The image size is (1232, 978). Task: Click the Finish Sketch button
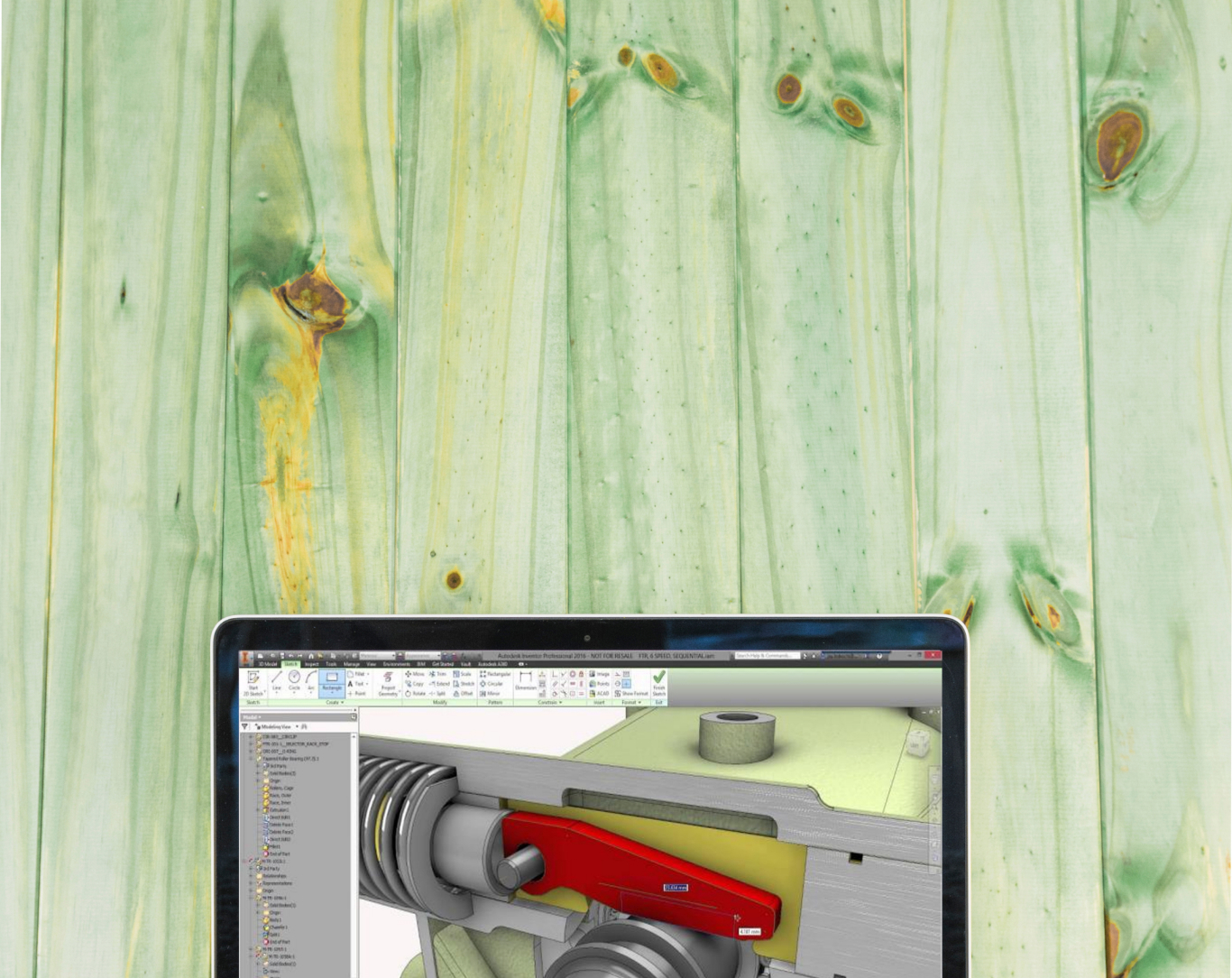coord(661,680)
